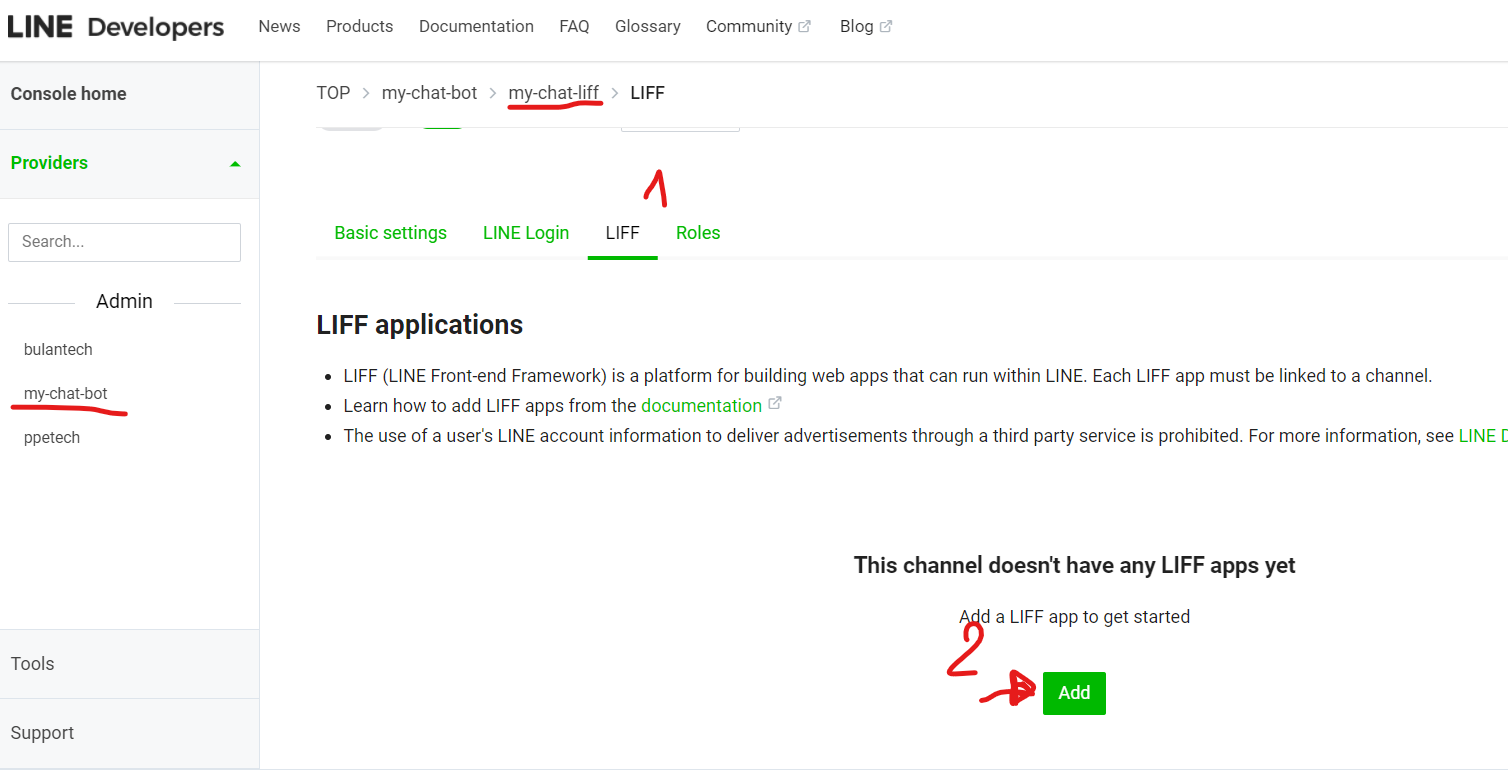The image size is (1508, 770).
Task: Click the LINE Developers logo
Action: click(x=114, y=27)
